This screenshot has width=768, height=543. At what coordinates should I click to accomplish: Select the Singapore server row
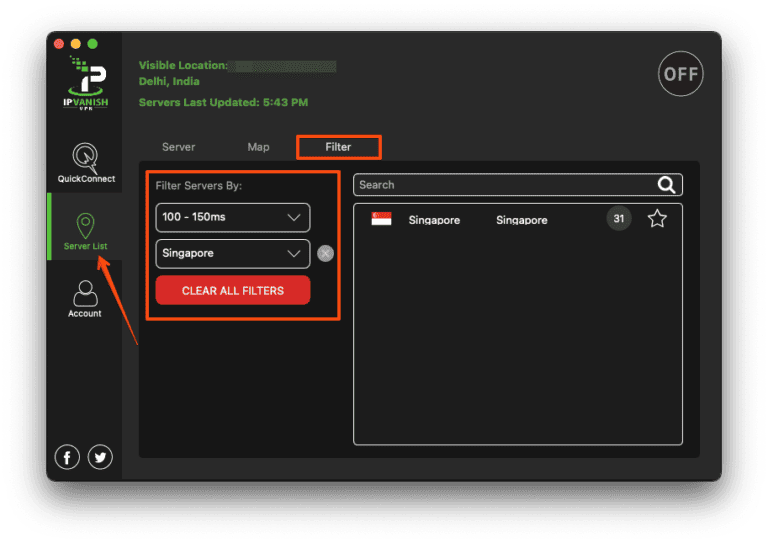pyautogui.click(x=500, y=220)
